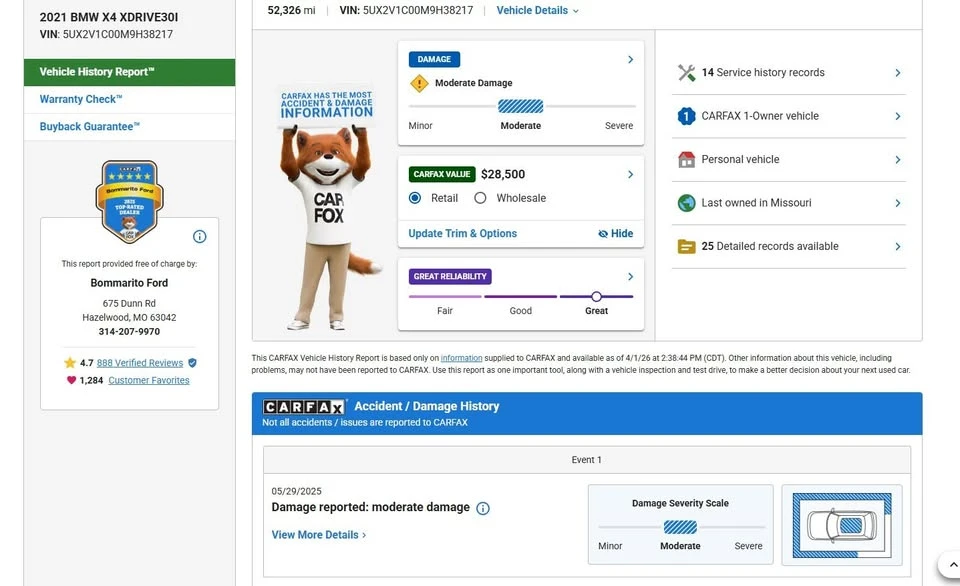Click the CARFAX logo in damage header
Image resolution: width=960 pixels, height=586 pixels.
pos(304,407)
